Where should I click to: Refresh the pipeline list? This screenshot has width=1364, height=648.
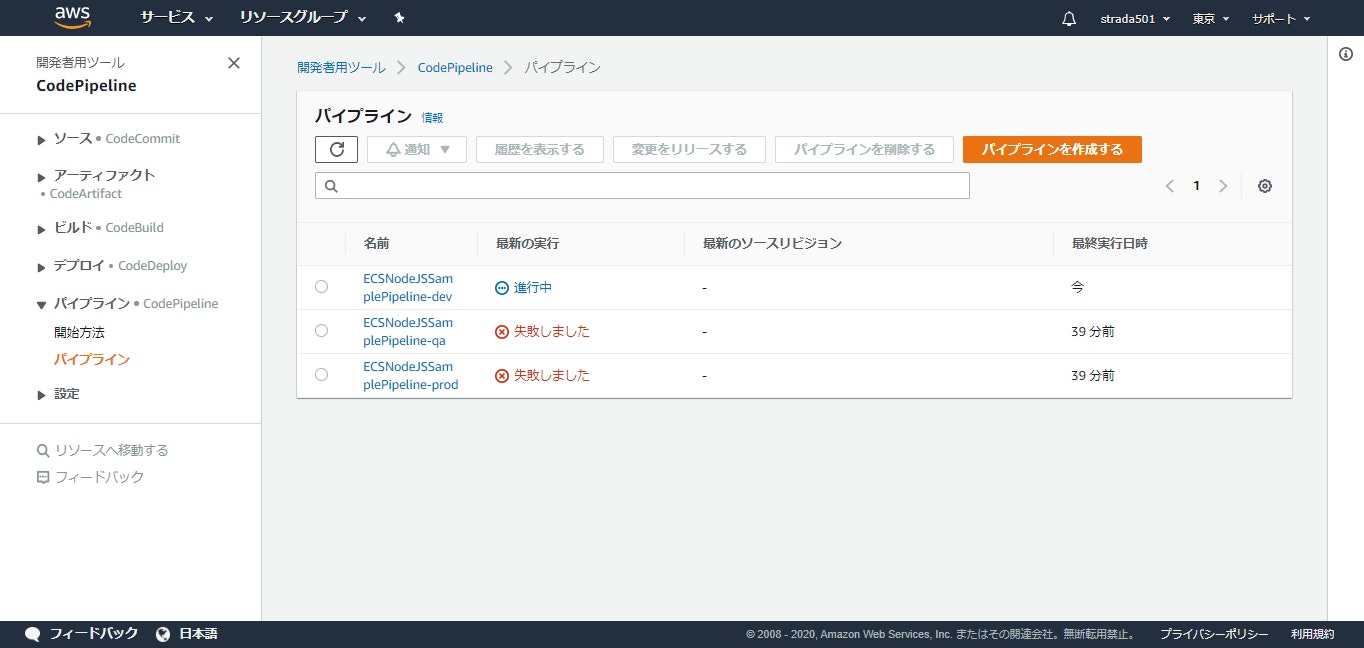(336, 149)
